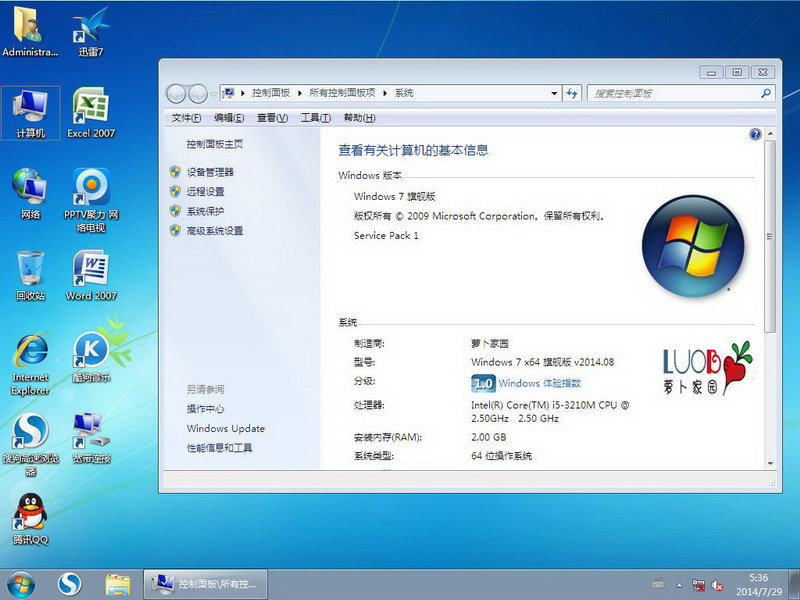Expand the arrow after 所有控制面板项 in the address bar
Viewport: 800px width, 600px height.
click(385, 93)
